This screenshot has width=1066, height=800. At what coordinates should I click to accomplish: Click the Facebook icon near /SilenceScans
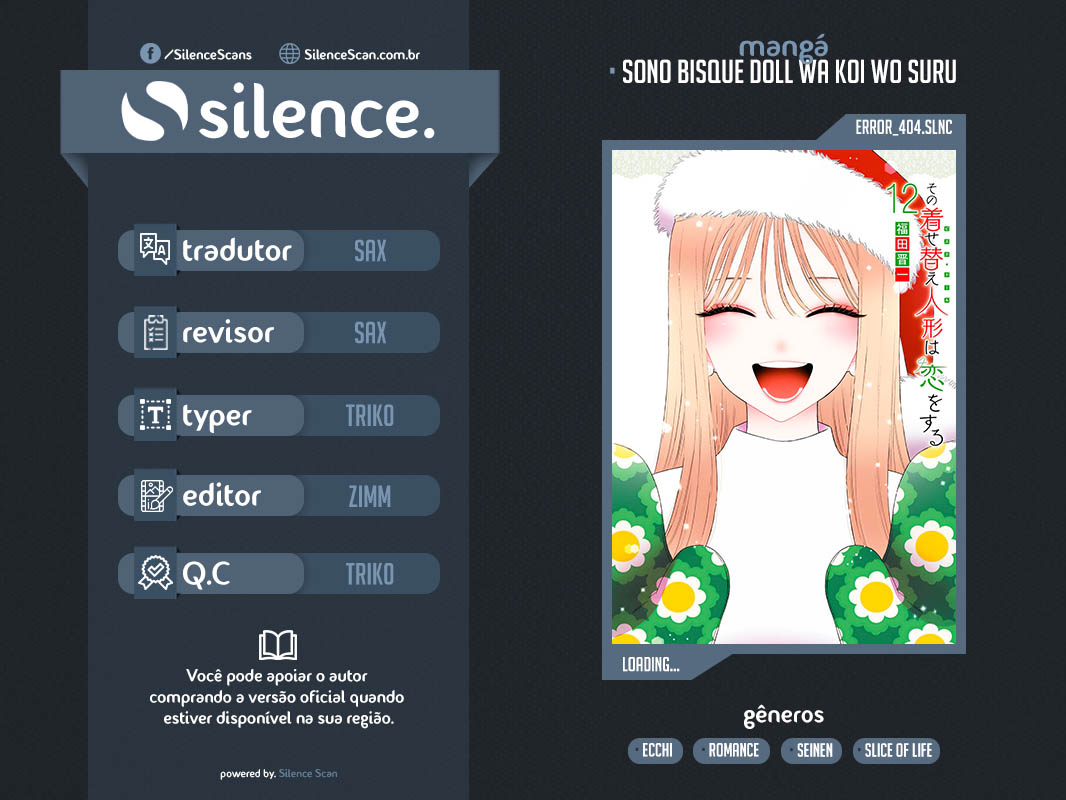tap(150, 54)
